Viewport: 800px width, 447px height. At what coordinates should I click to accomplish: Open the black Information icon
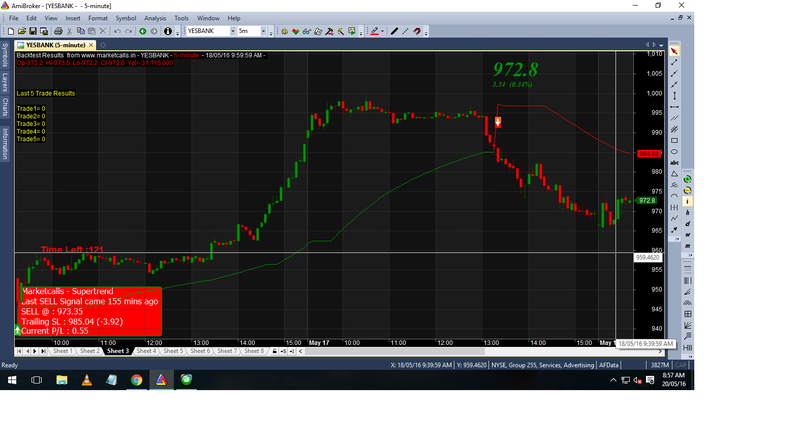point(167,31)
